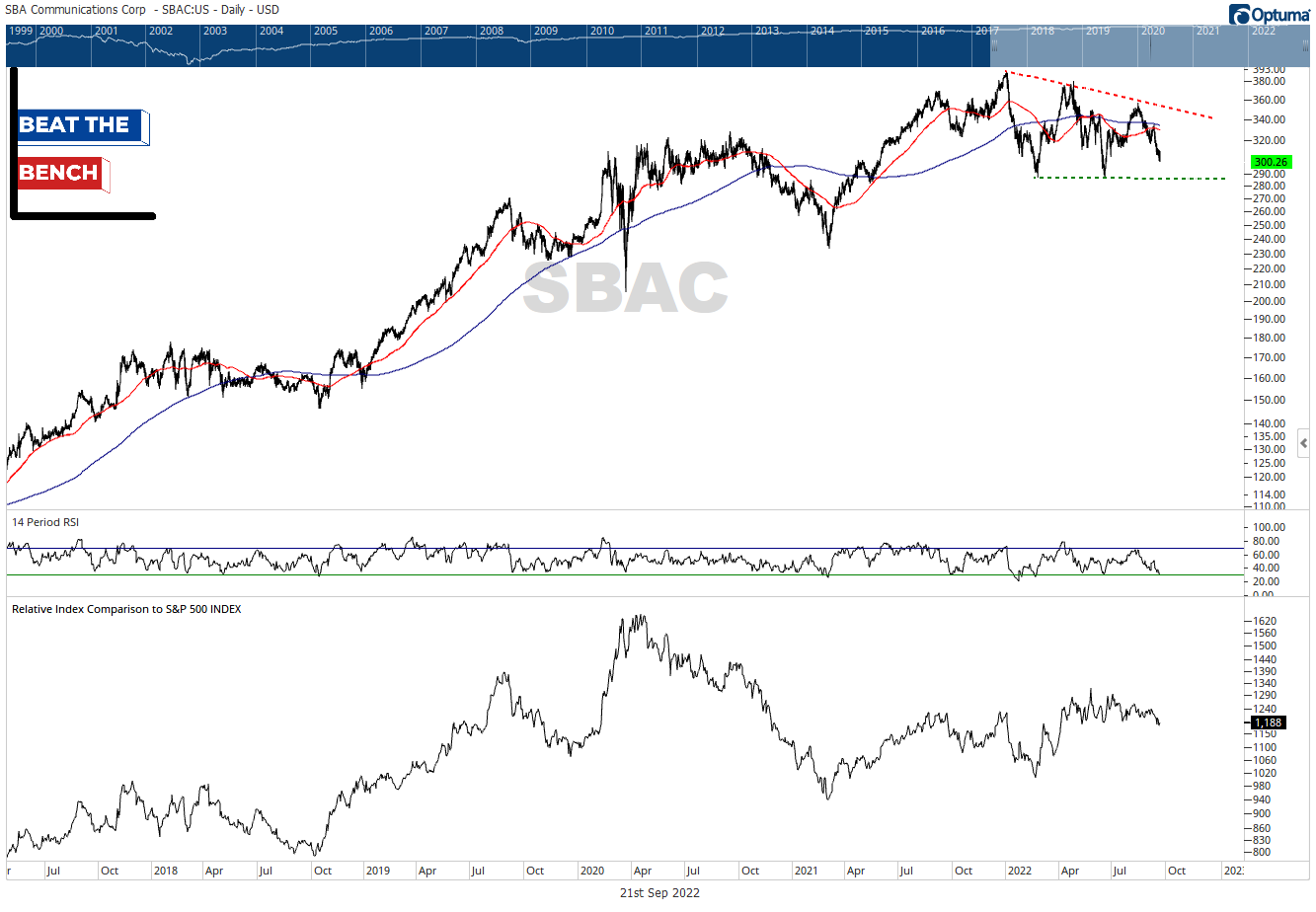This screenshot has width=1316, height=912.
Task: Click the side panel collapse arrow
Action: (1304, 443)
